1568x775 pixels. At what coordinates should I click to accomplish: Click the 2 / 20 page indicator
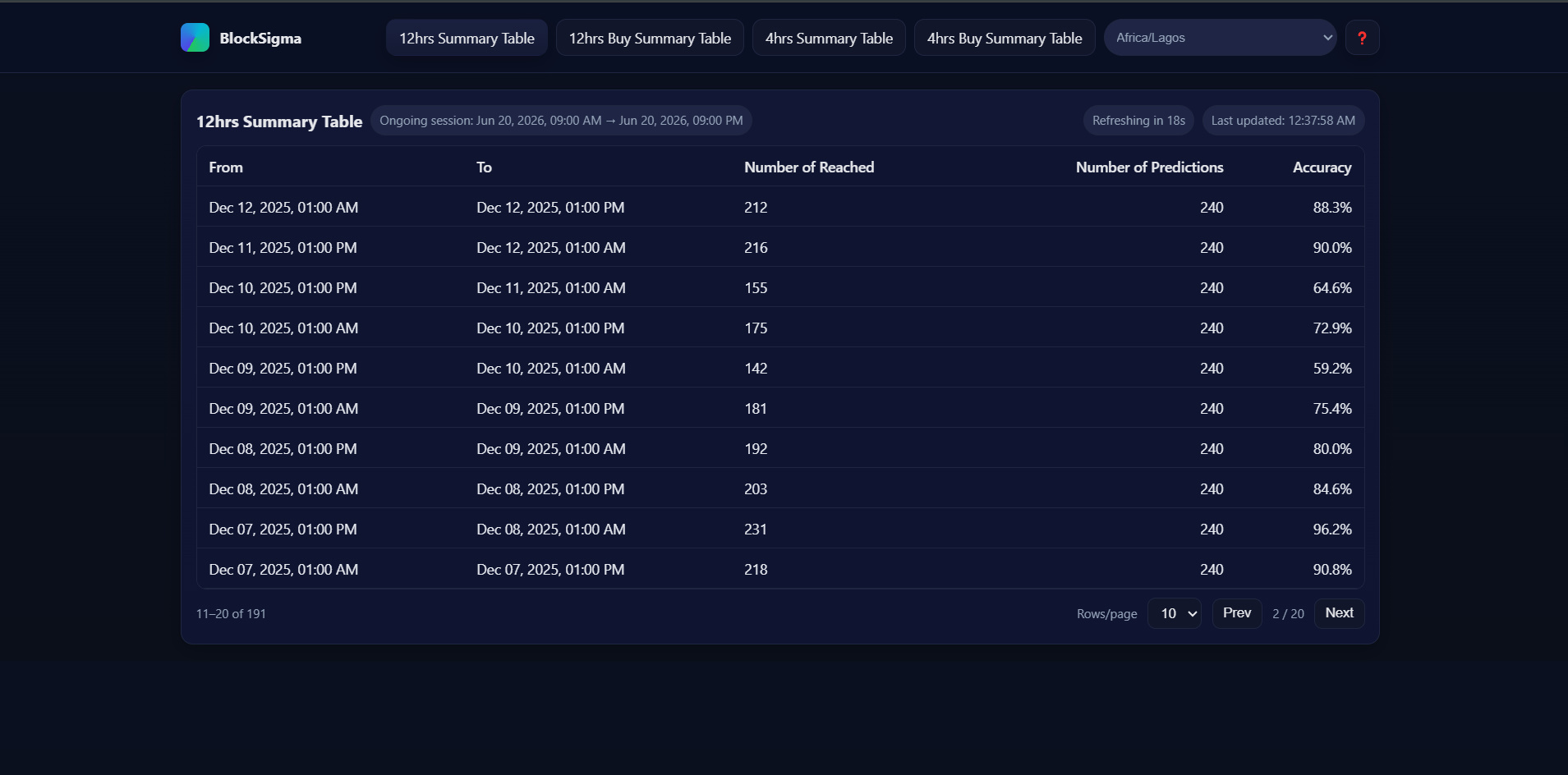click(x=1288, y=614)
